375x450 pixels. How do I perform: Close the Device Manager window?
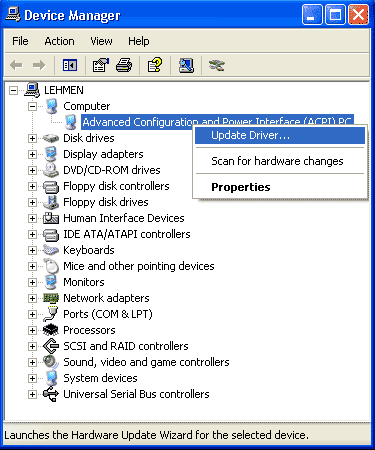[x=358, y=15]
